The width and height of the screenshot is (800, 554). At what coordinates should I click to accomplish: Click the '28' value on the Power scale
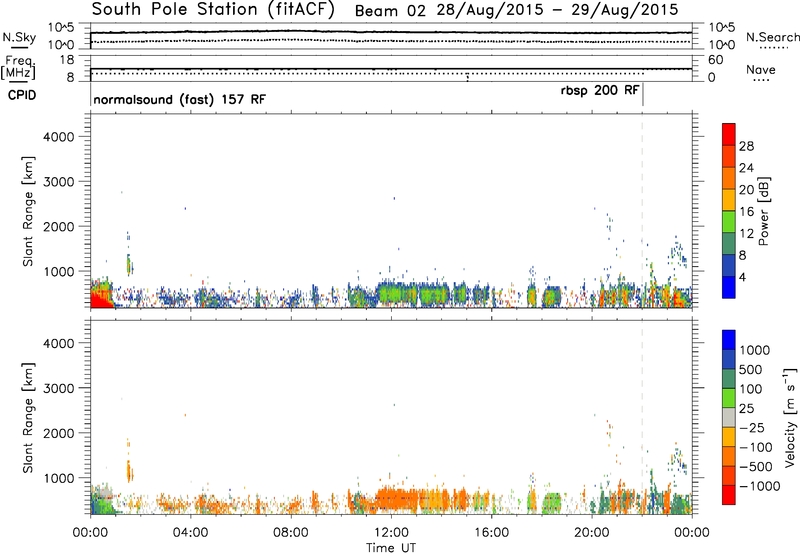(746, 146)
